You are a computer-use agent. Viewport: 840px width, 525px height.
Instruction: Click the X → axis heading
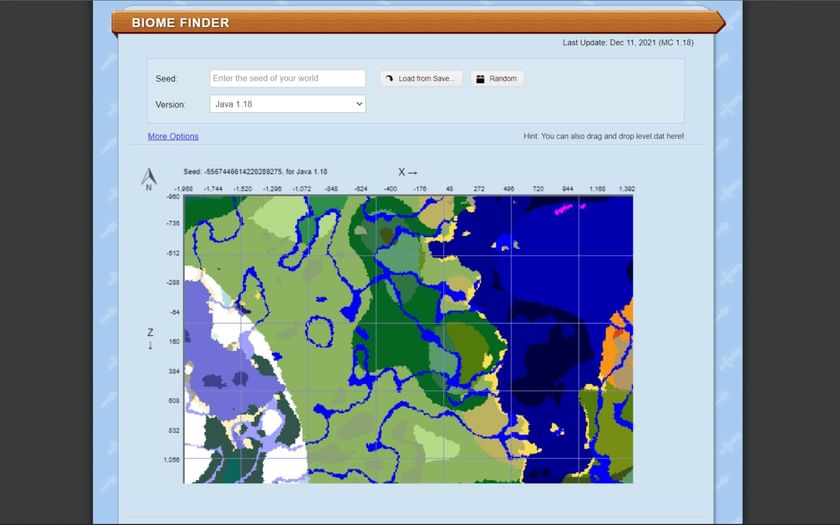(x=408, y=172)
